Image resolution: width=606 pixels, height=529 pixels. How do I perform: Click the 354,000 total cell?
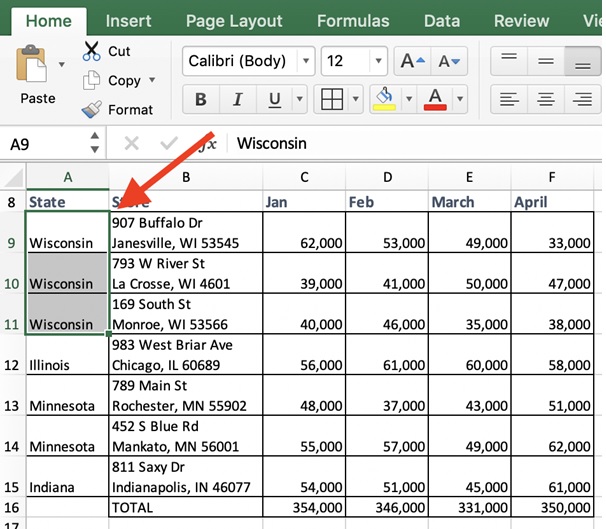coord(304,507)
